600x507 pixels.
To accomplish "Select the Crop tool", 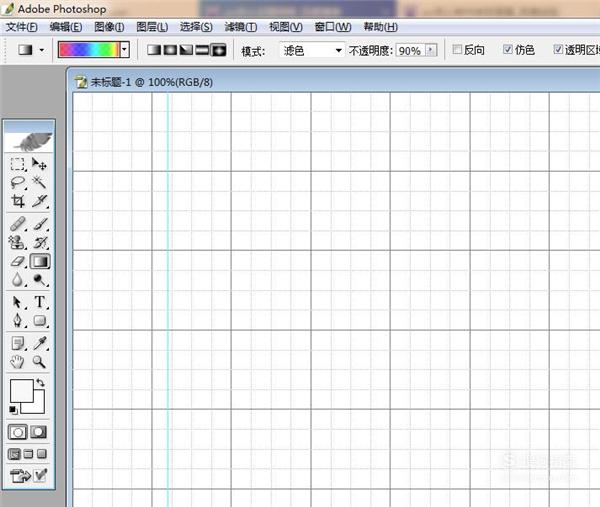I will point(18,202).
